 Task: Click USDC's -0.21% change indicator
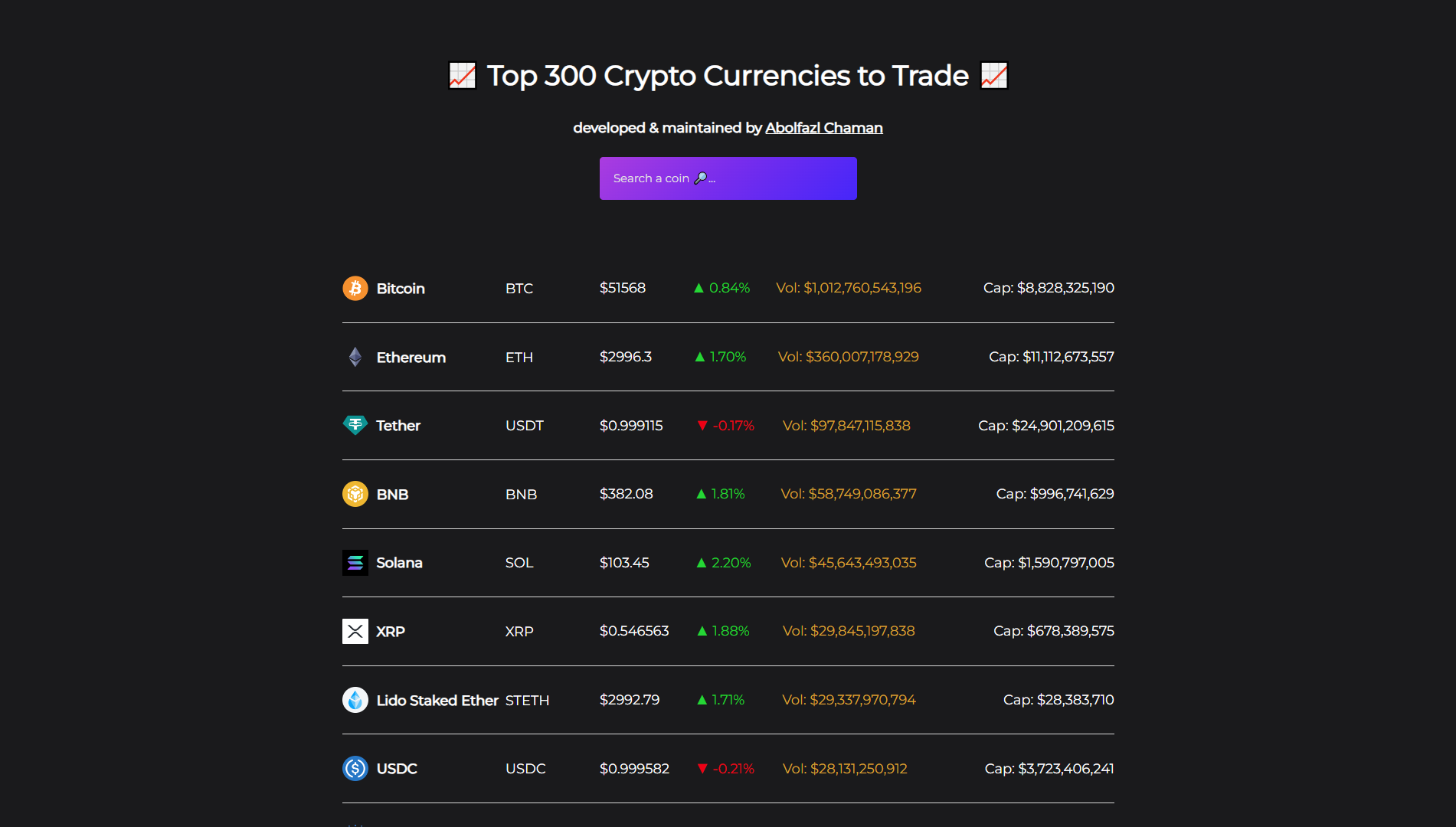725,769
